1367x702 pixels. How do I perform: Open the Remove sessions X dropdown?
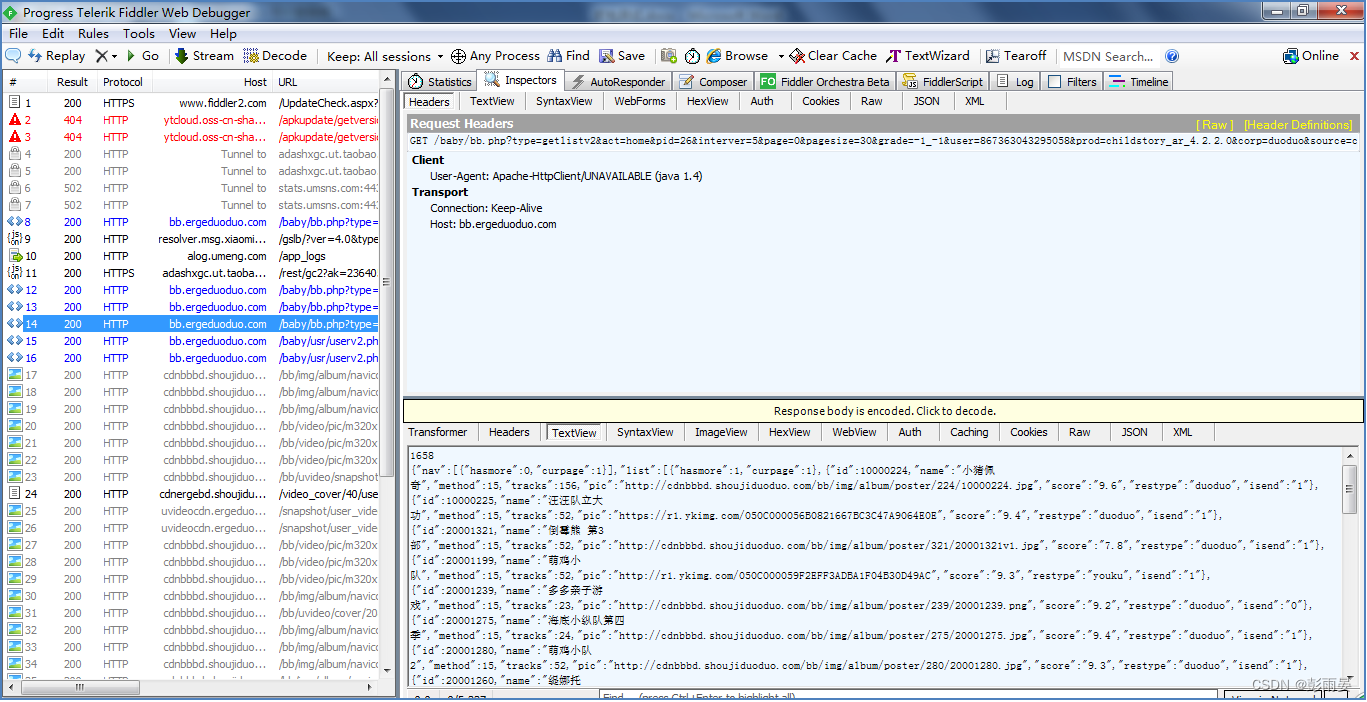[x=107, y=56]
